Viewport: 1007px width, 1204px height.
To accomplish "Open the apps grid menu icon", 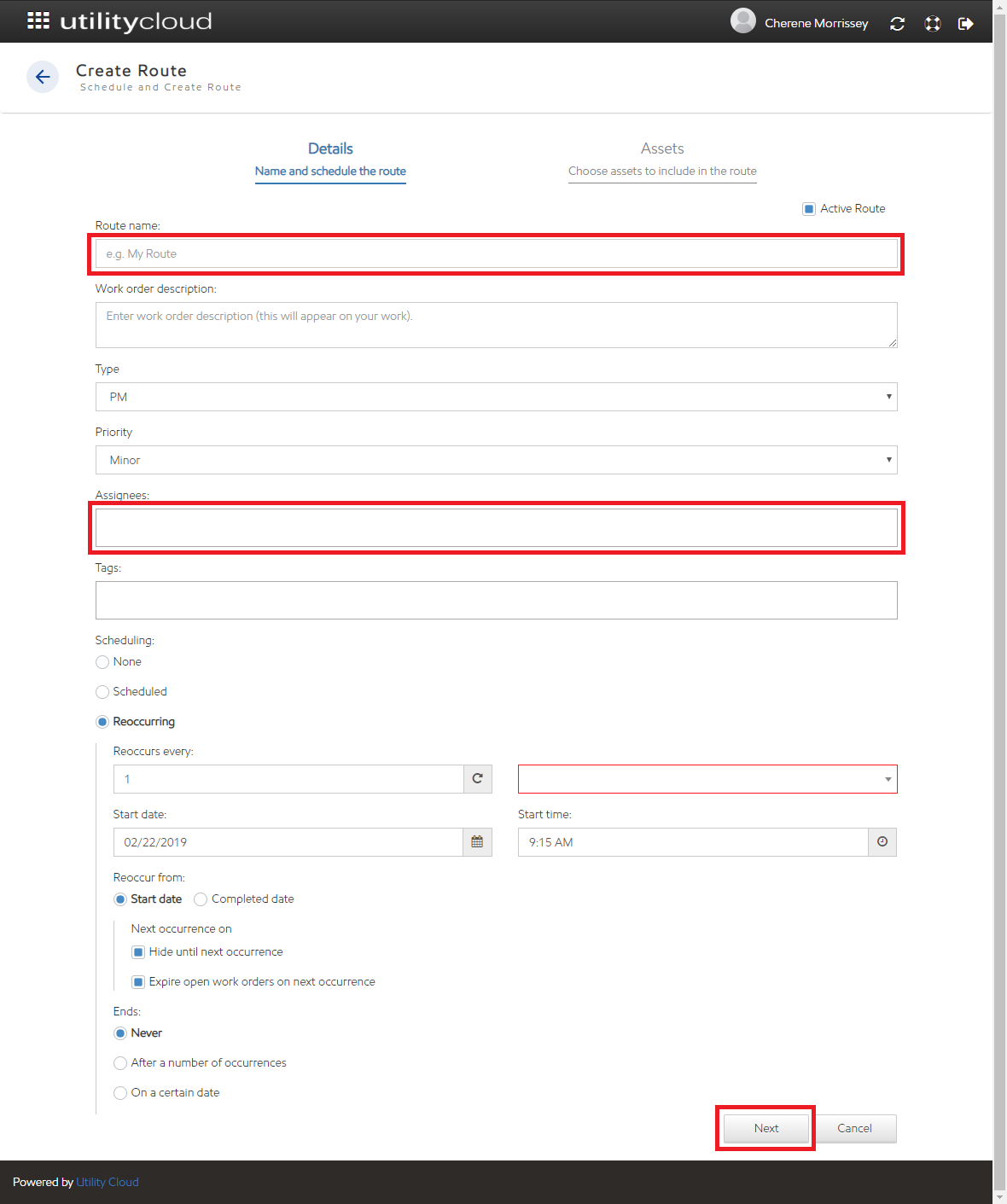I will (38, 21).
